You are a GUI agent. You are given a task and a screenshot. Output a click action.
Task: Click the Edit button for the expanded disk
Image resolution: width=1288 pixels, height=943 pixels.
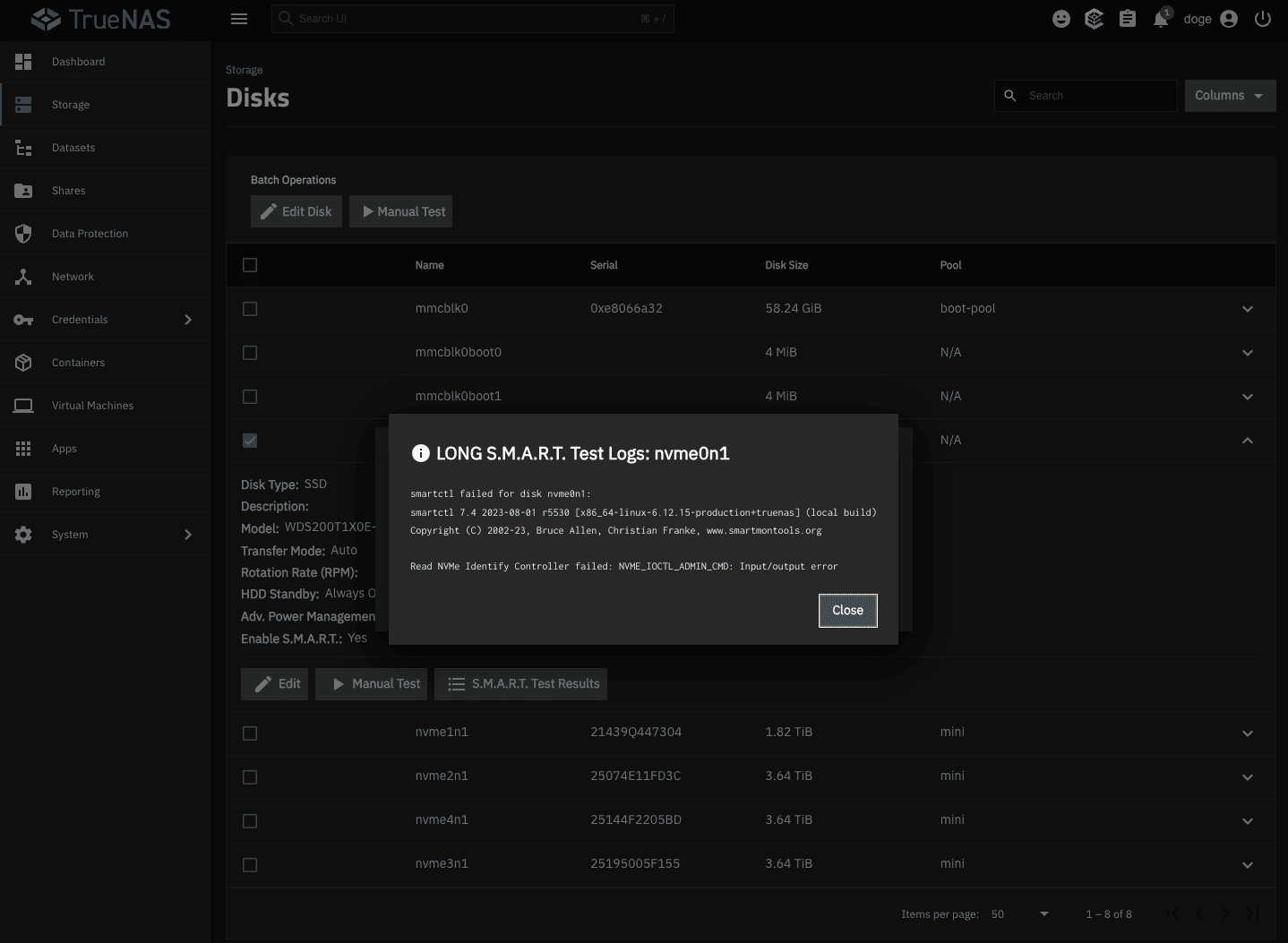[x=275, y=684]
